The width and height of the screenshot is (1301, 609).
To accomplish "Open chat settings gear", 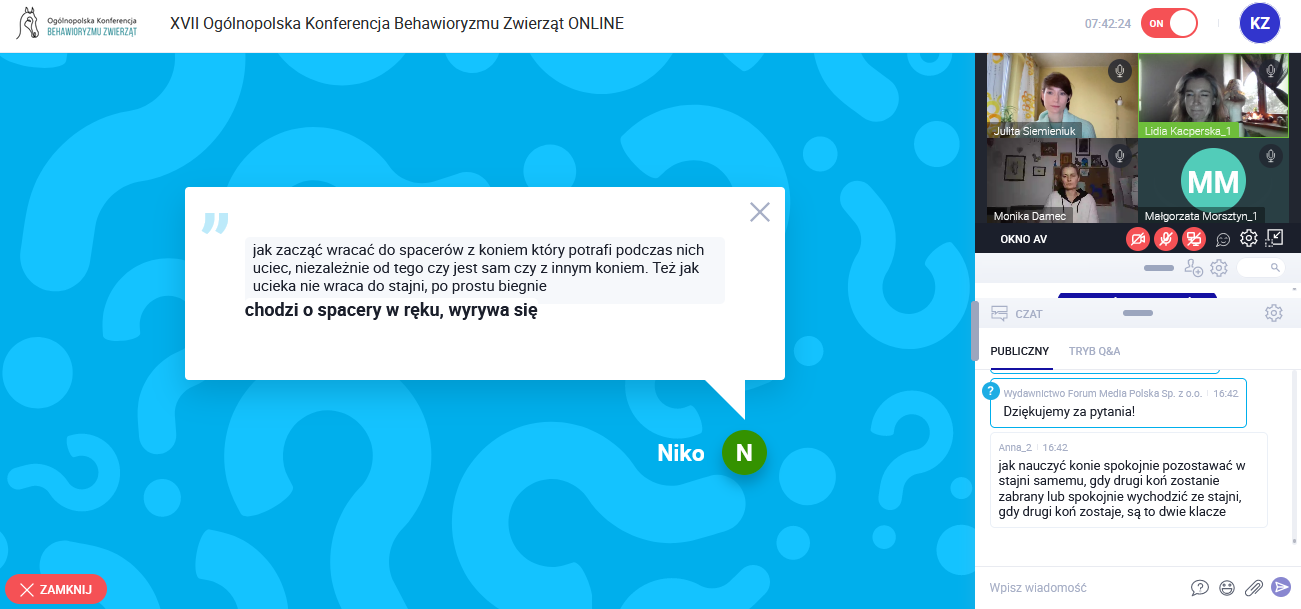I will [1273, 313].
